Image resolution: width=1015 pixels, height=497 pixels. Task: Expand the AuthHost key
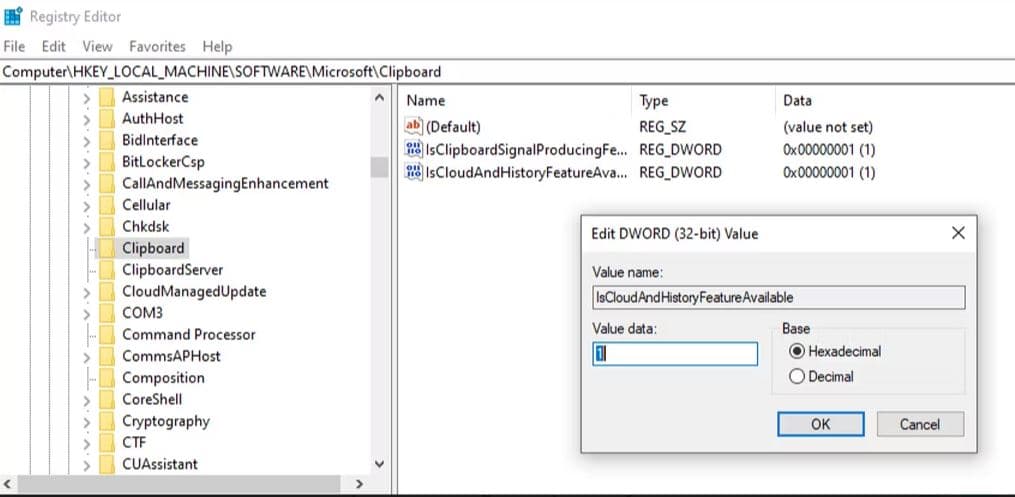(87, 120)
